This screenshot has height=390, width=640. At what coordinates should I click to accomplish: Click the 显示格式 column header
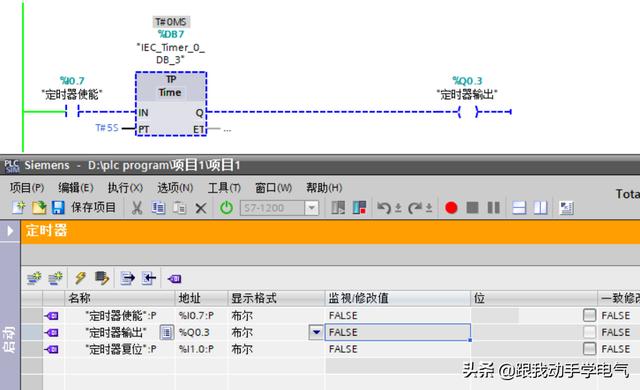[x=276, y=298]
